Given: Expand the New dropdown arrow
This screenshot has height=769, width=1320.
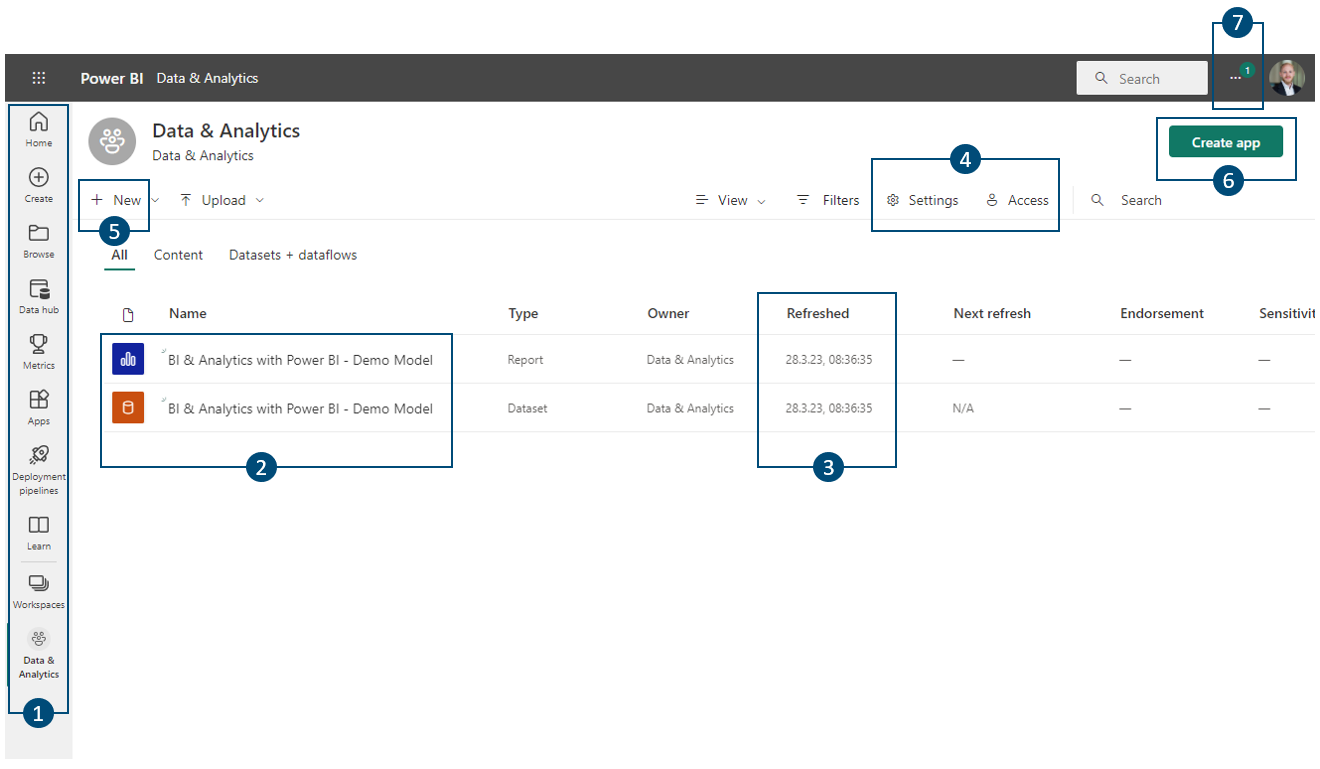Looking at the screenshot, I should (x=155, y=200).
